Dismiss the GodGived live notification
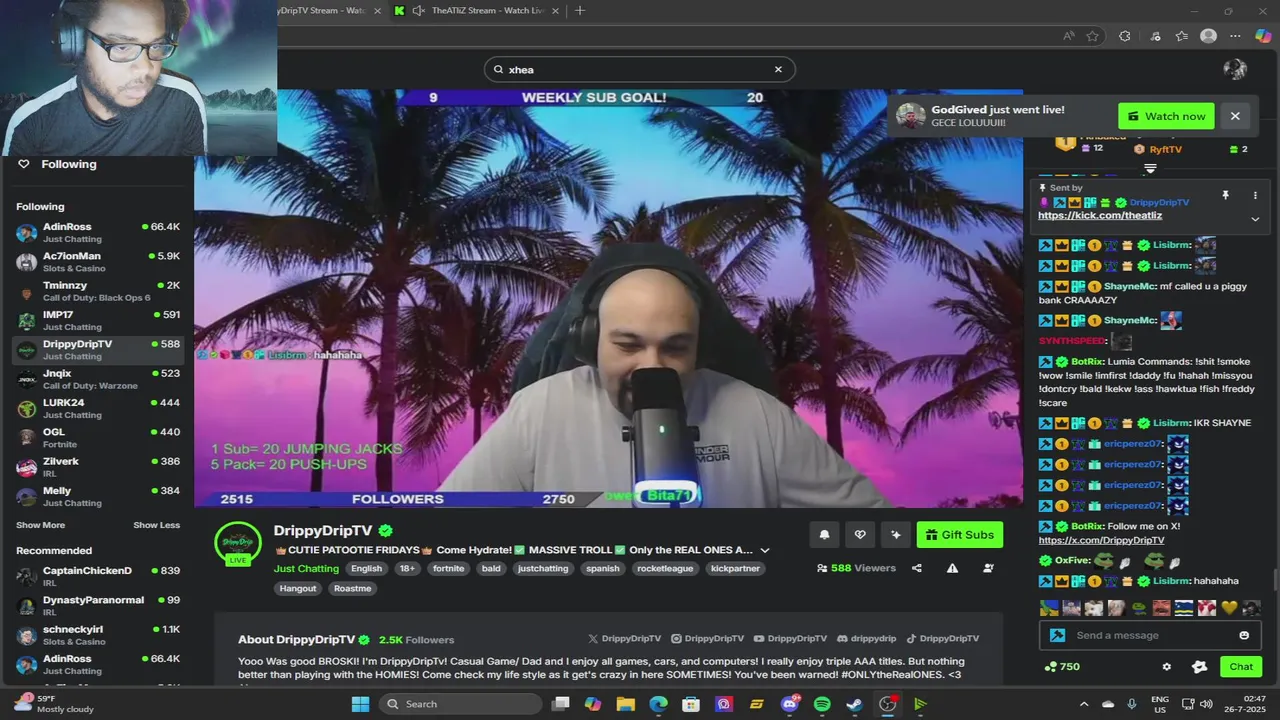1280x720 pixels. coord(1235,116)
